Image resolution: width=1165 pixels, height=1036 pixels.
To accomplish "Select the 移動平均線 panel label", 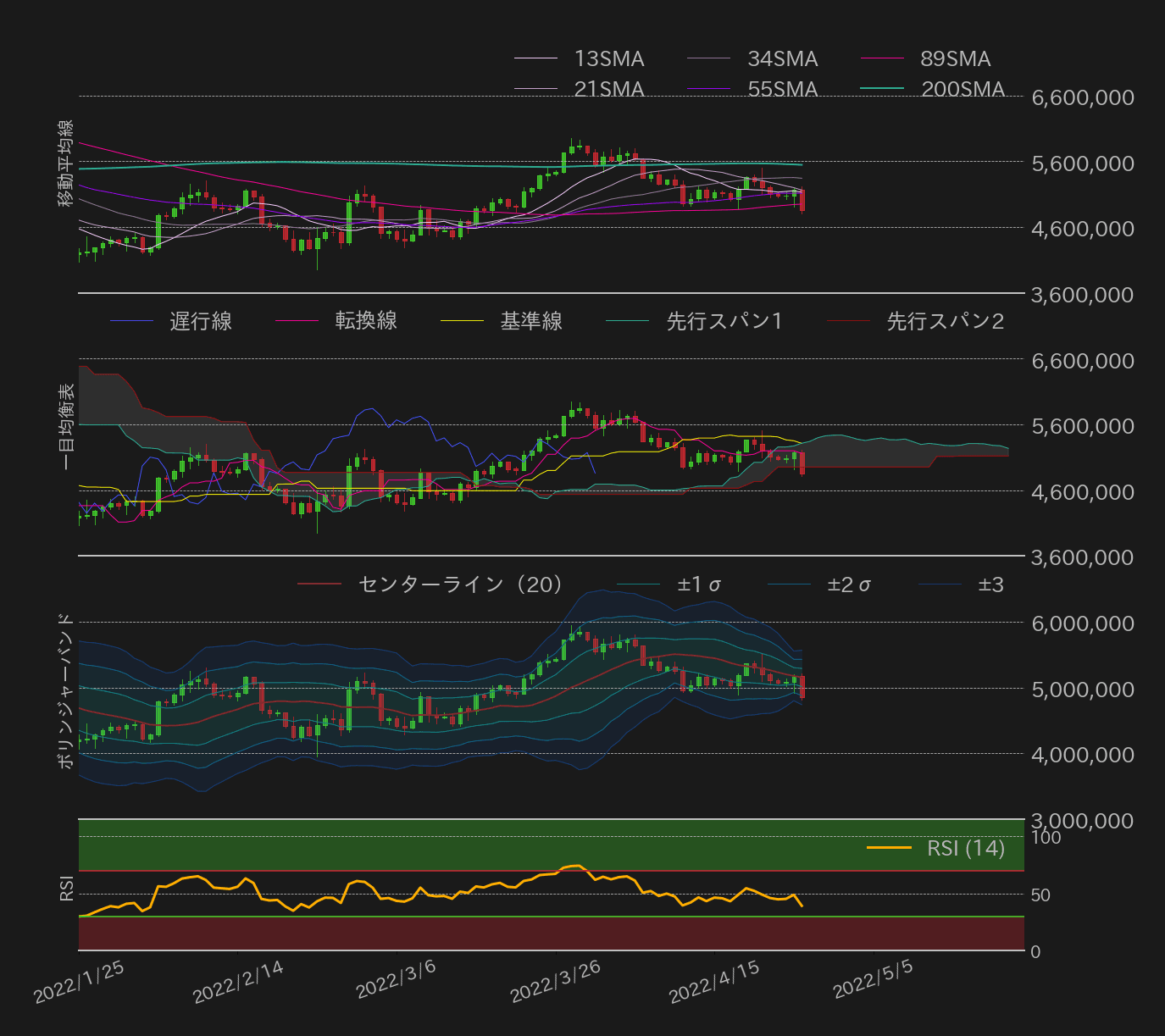I will [x=66, y=163].
